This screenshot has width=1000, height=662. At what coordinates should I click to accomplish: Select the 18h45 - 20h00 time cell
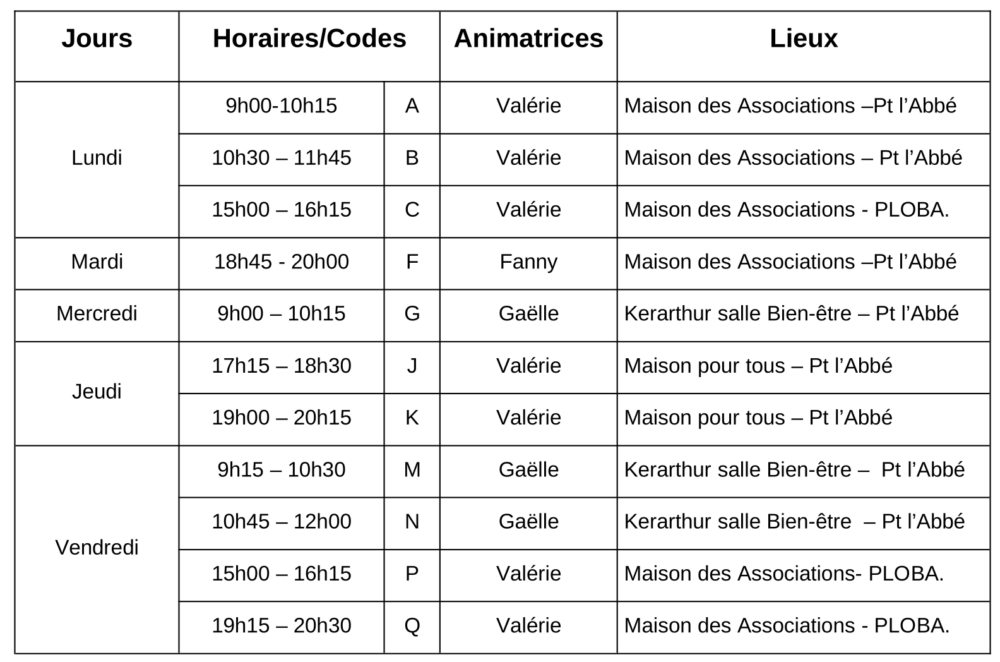click(x=281, y=262)
